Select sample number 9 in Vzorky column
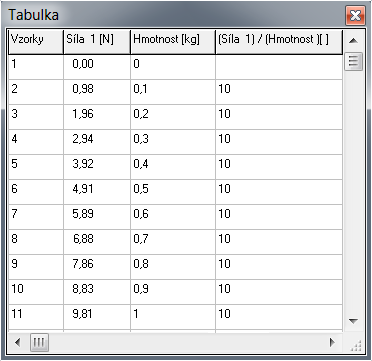Screen dimensions: 372x361 tap(36, 267)
